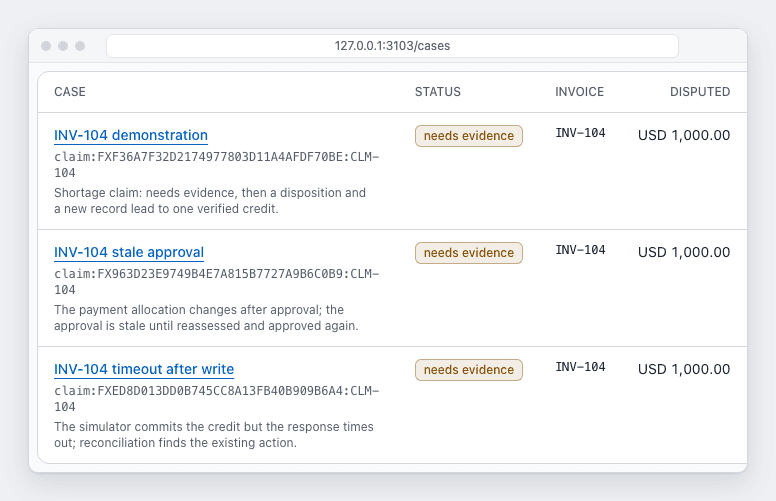Screen dimensions: 776x501
Task: Click the needs evidence badge for stale approval
Action: [x=469, y=252]
